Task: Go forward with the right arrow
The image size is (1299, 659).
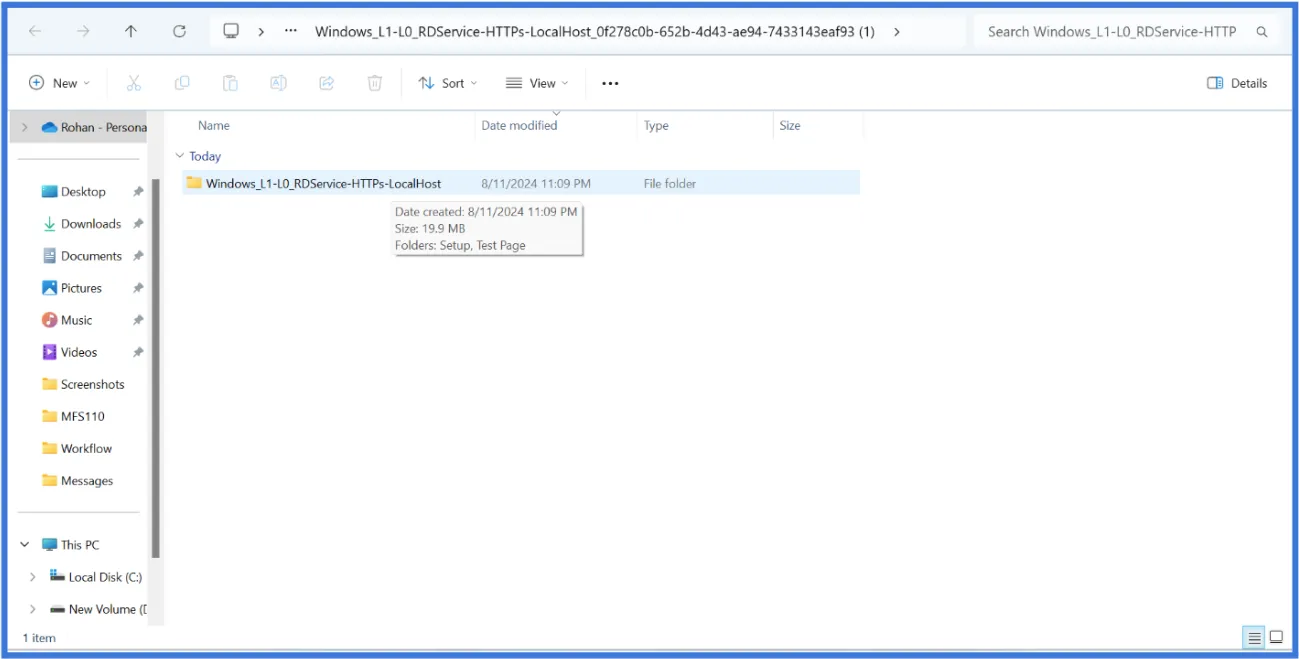Action: 83,31
